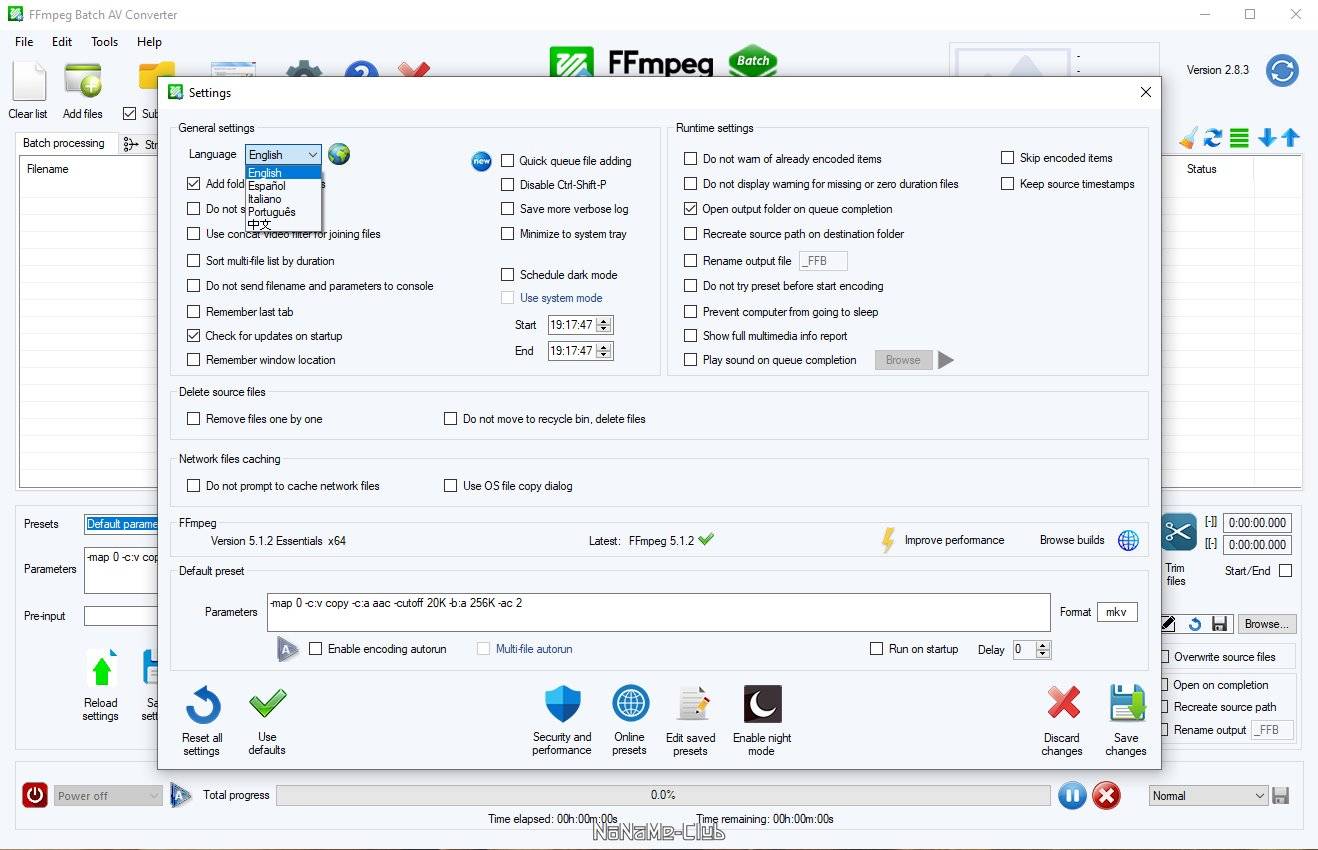The image size is (1318, 850).
Task: Adjust the Delay value stepper
Action: tap(1043, 650)
